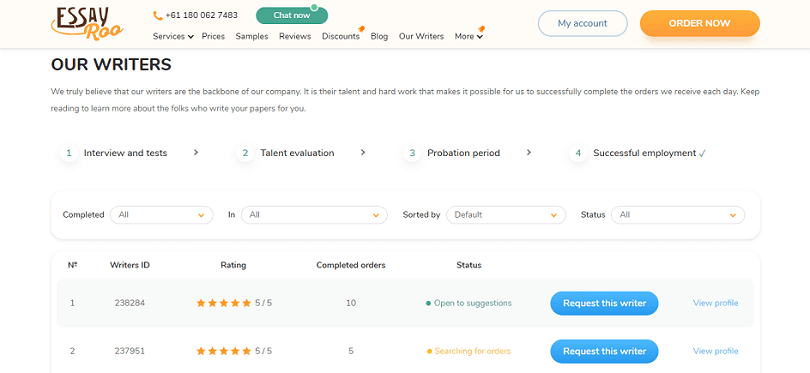The height and width of the screenshot is (373, 810).
Task: Click the OUR WRITERS heading
Action: [x=111, y=65]
